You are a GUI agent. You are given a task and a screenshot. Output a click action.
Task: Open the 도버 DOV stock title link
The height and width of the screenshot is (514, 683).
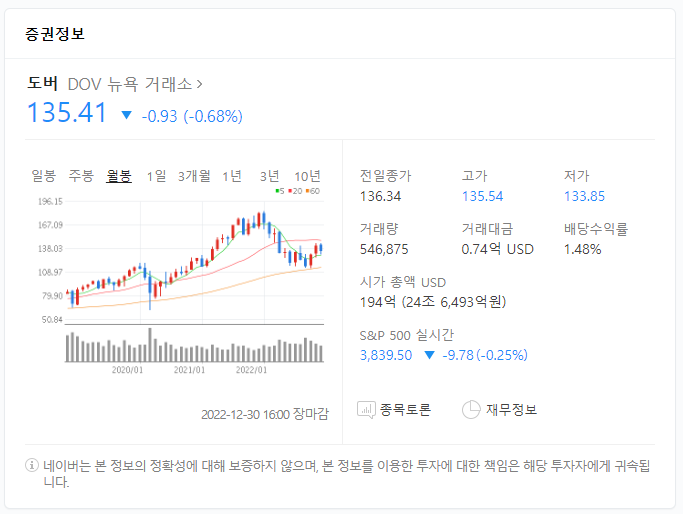pos(114,84)
